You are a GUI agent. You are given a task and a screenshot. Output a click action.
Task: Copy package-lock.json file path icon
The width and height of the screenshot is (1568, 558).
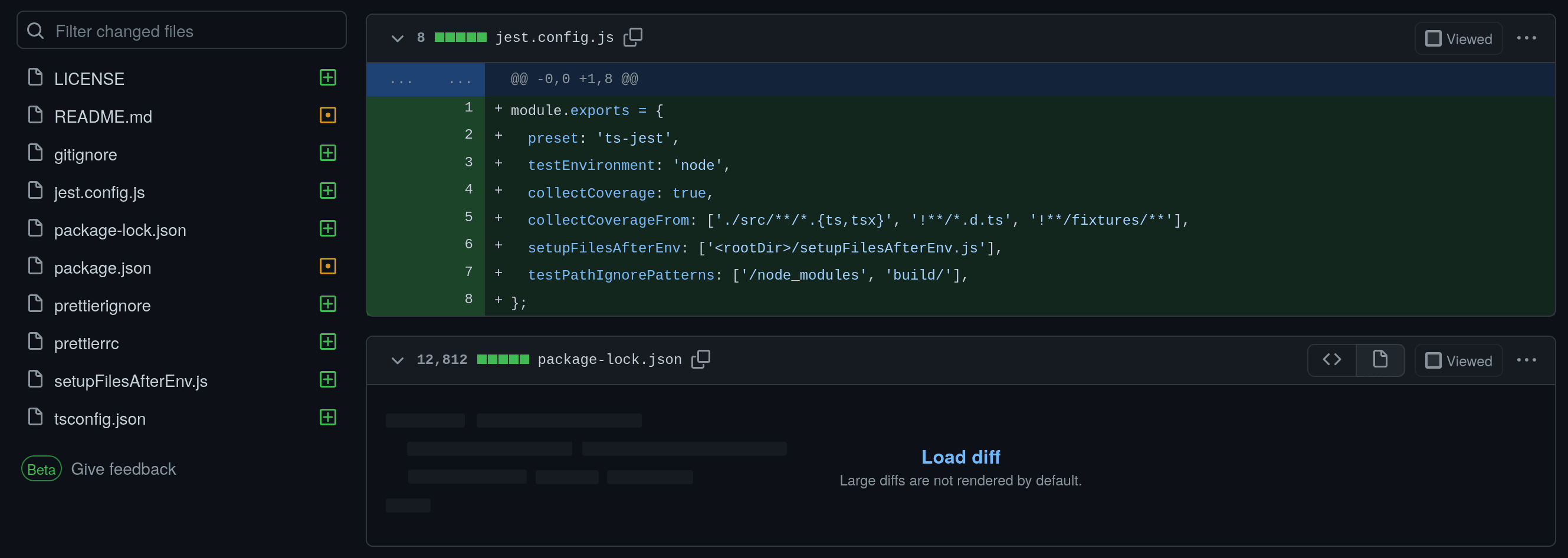click(x=701, y=359)
